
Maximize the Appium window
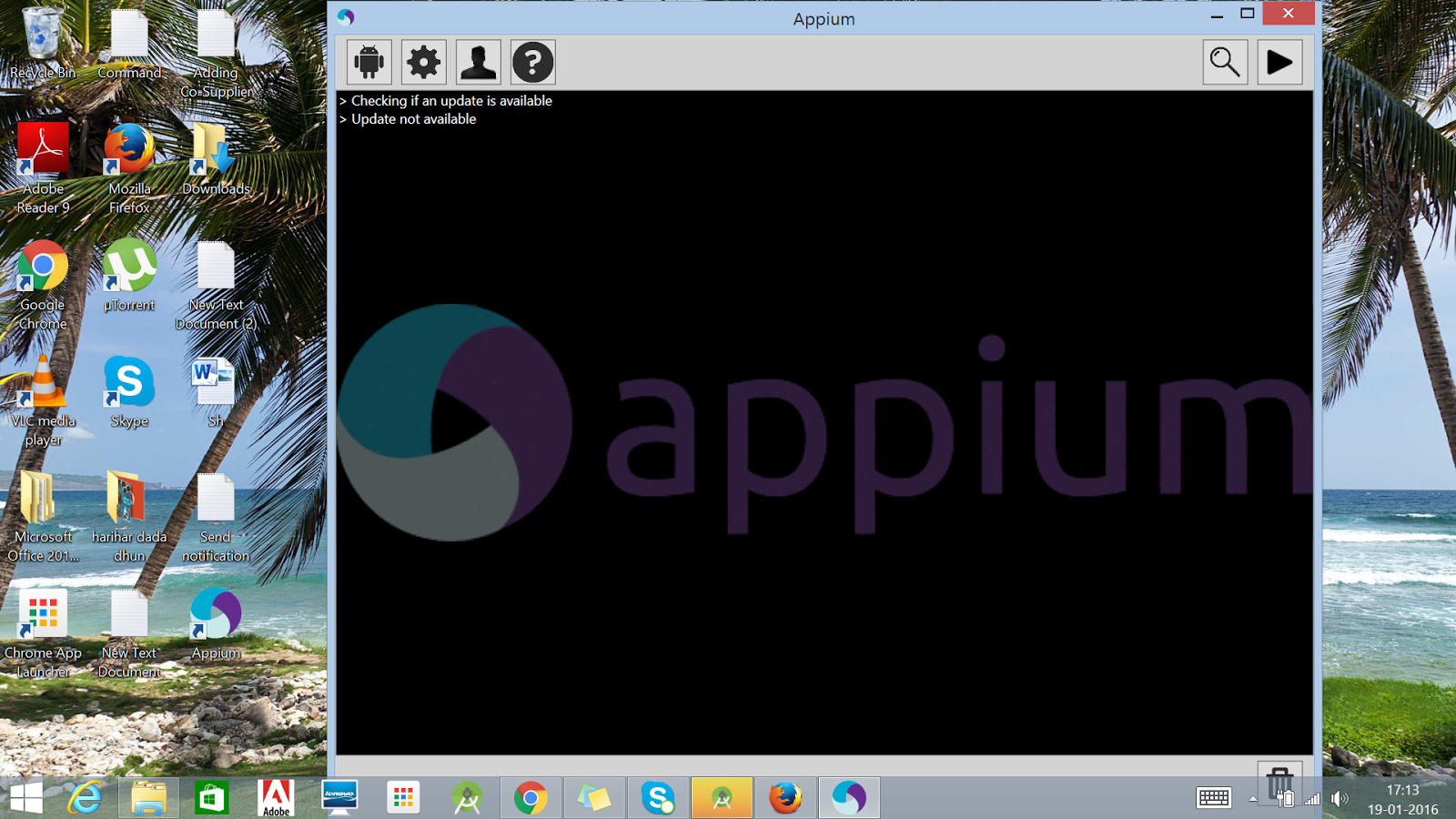[x=1248, y=13]
